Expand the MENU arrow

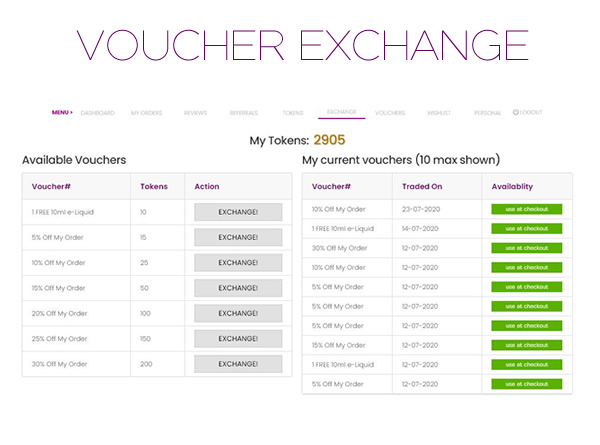[71, 112]
